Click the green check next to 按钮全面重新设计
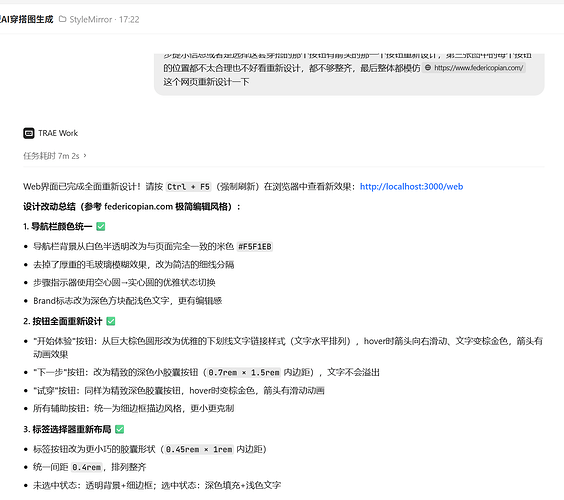The width and height of the screenshot is (564, 500). pyautogui.click(x=111, y=321)
